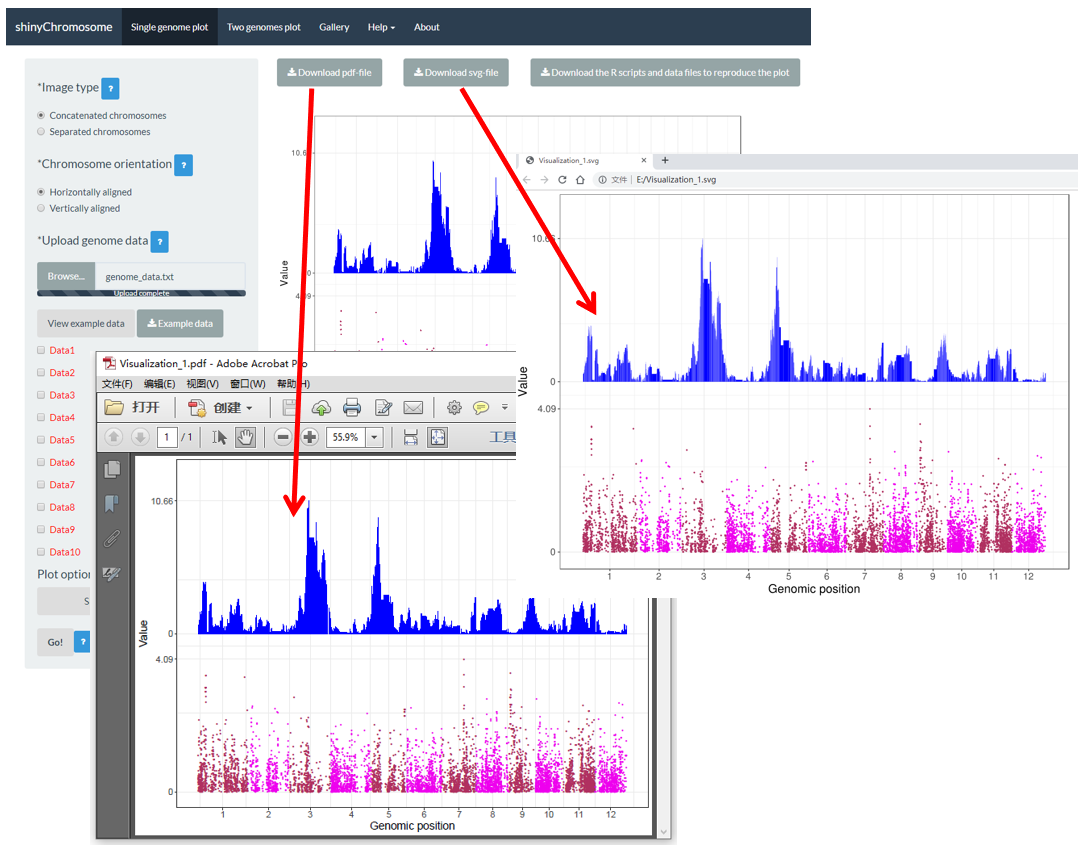Image resolution: width=1078 pixels, height=845 pixels.
Task: Select Vertically aligned radio option
Action: tap(41, 208)
